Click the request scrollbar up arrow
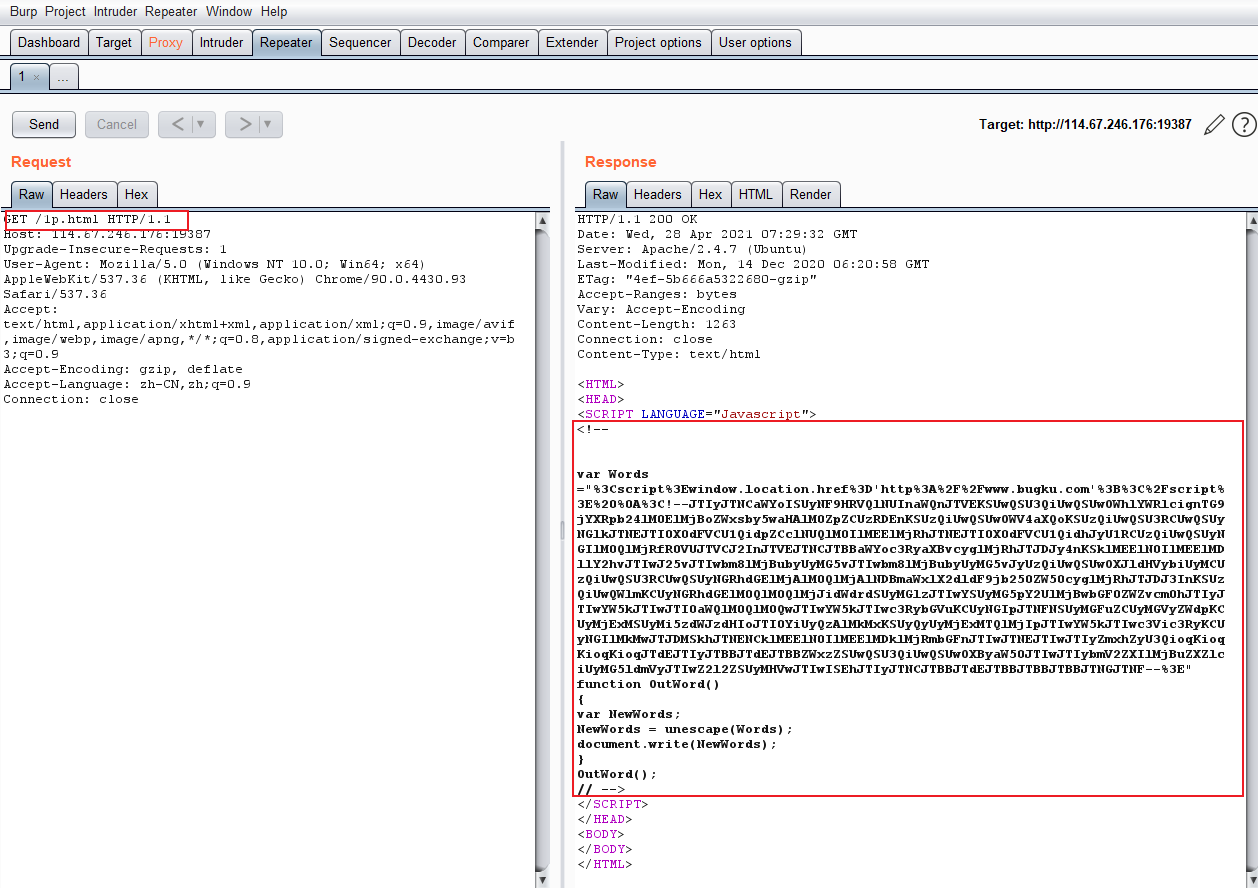Viewport: 1258px width, 888px height. pyautogui.click(x=543, y=219)
